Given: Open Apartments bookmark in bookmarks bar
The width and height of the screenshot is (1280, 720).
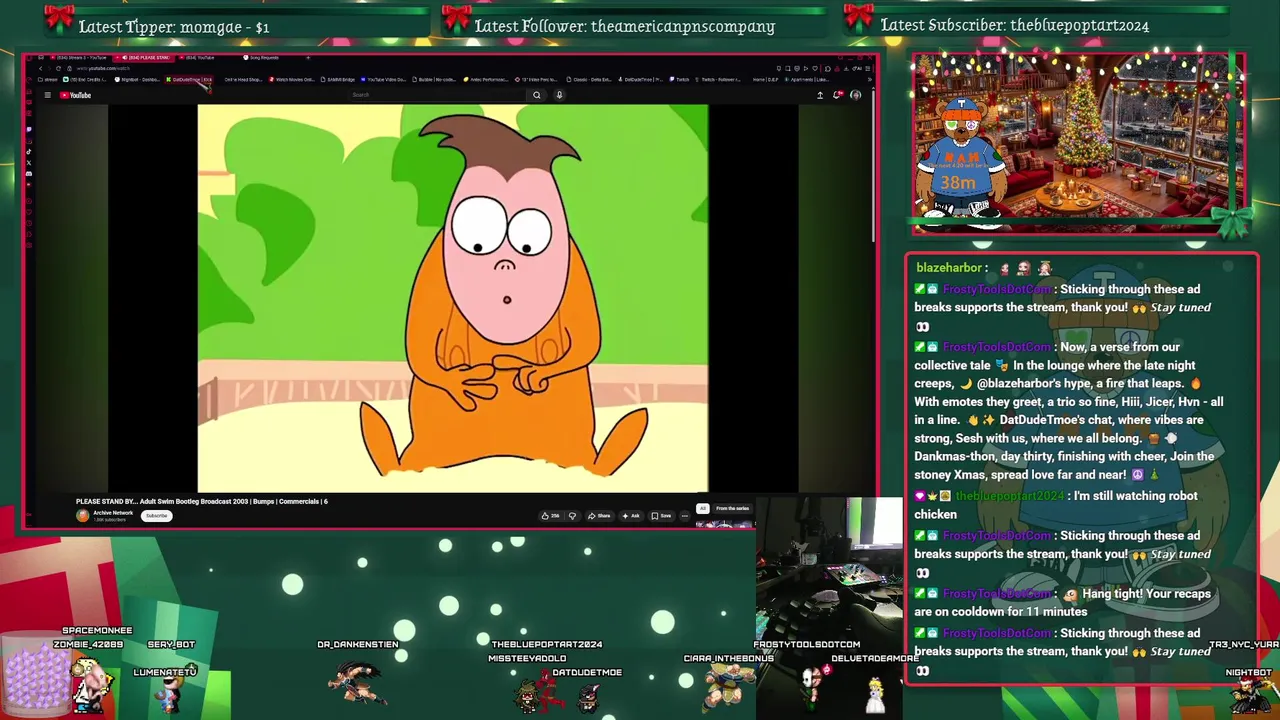Looking at the screenshot, I should 808,80.
